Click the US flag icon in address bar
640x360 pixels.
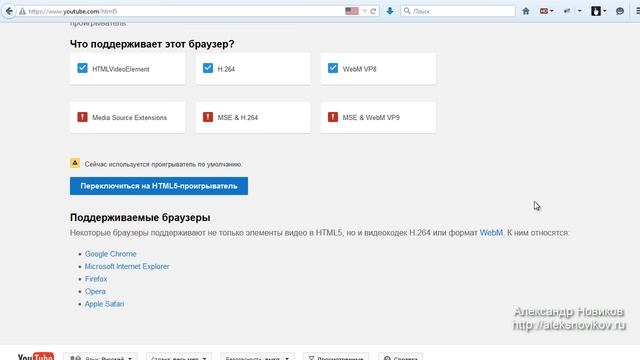(351, 11)
